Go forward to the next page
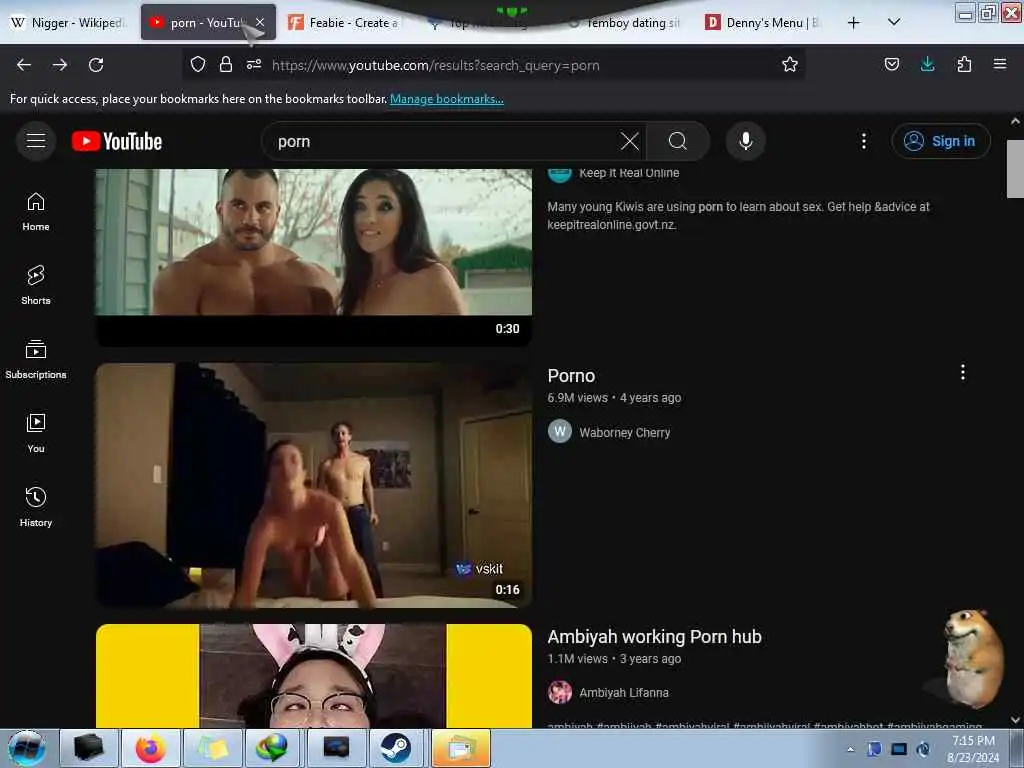Screen dimensions: 1024x768 (x=60, y=65)
